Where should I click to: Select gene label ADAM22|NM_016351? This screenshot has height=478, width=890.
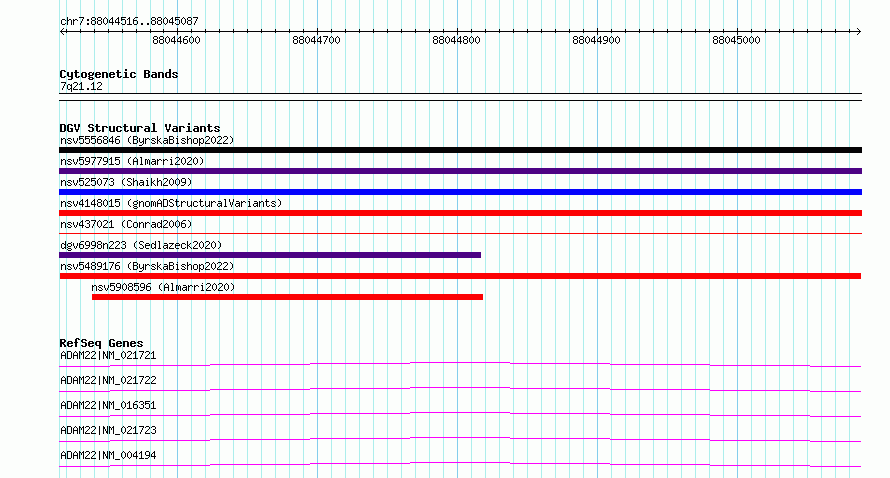coord(108,405)
